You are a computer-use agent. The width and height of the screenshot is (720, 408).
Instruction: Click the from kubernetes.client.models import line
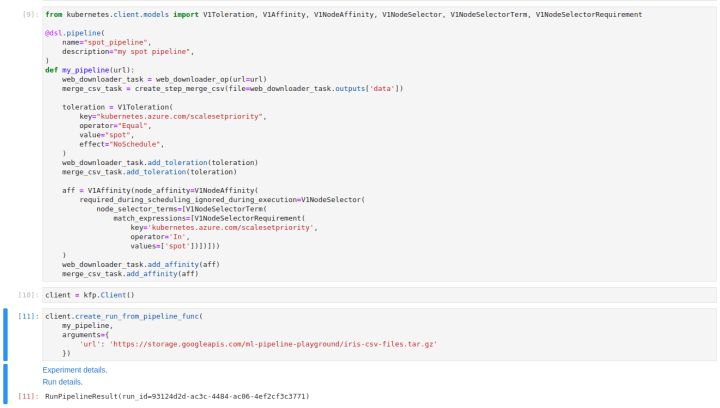343,15
